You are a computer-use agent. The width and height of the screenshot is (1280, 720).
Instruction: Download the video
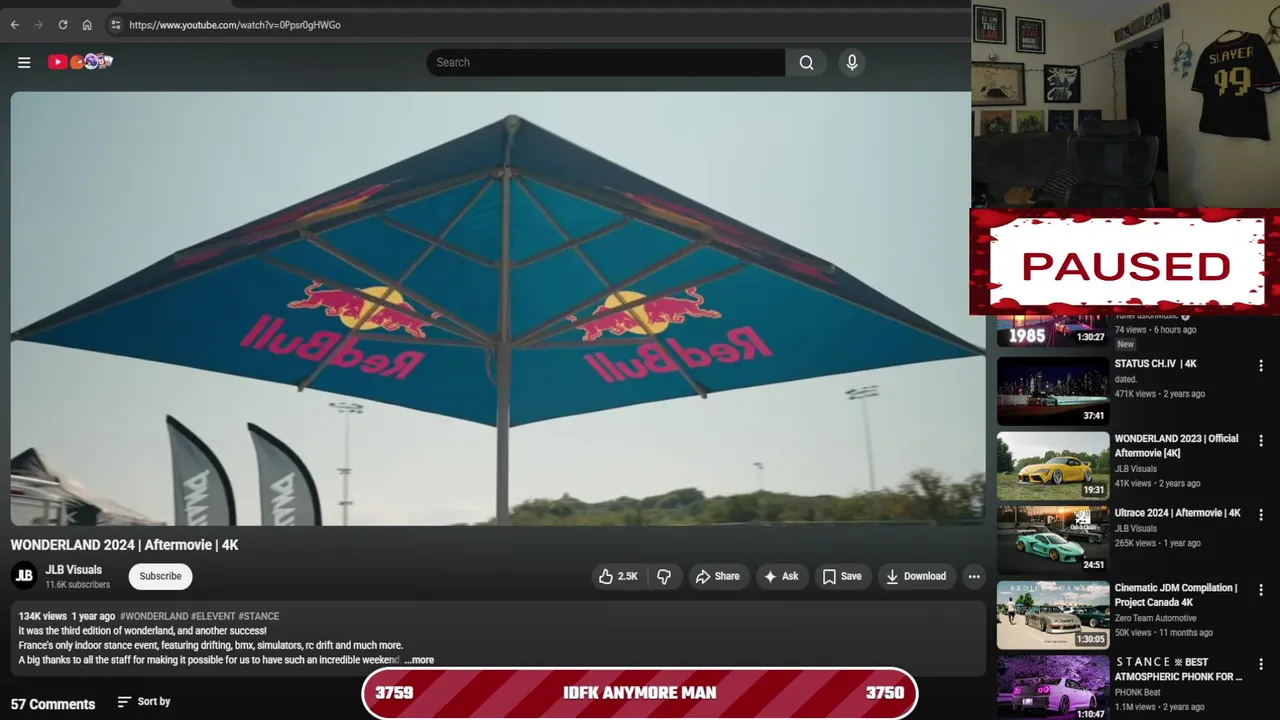point(916,576)
